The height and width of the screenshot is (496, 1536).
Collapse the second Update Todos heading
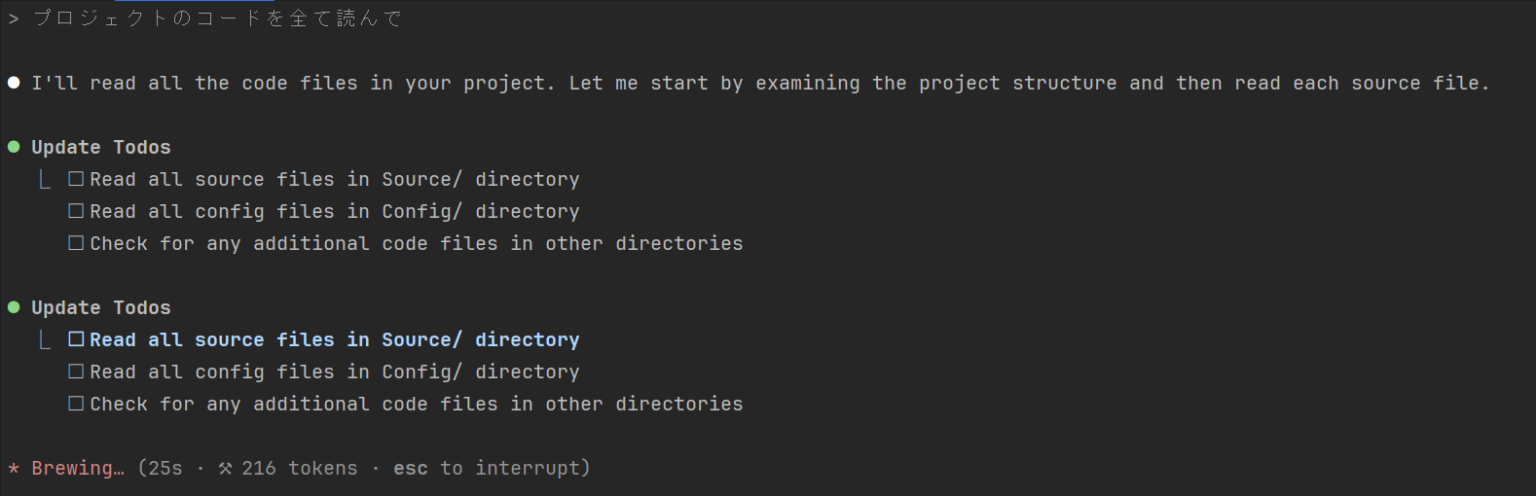(101, 307)
